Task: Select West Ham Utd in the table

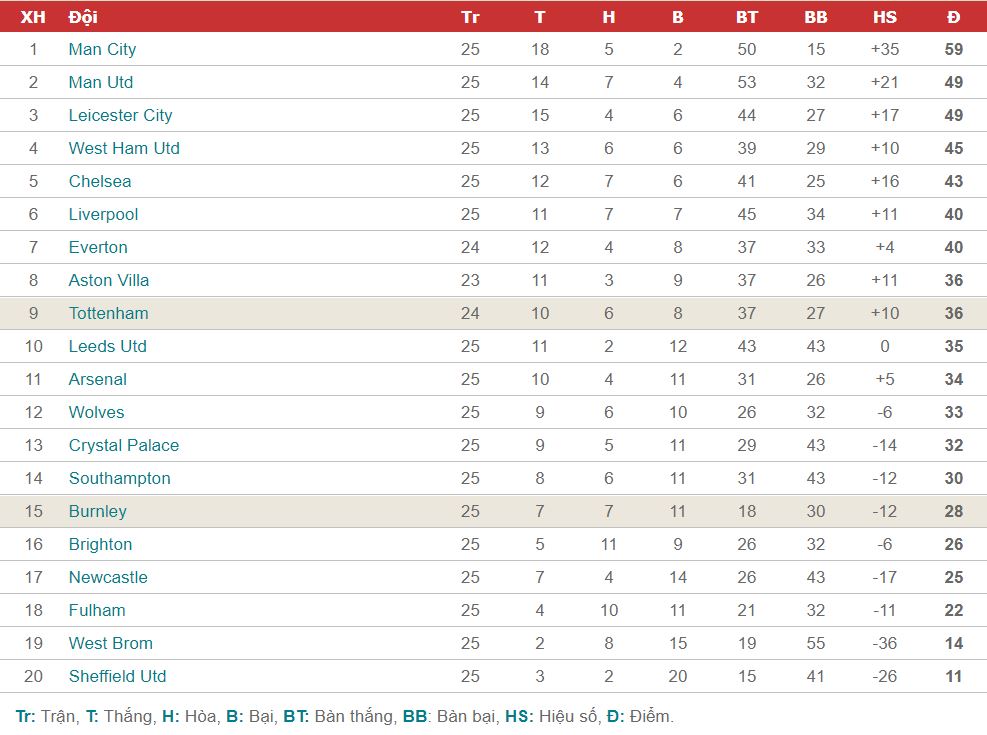Action: pos(124,148)
